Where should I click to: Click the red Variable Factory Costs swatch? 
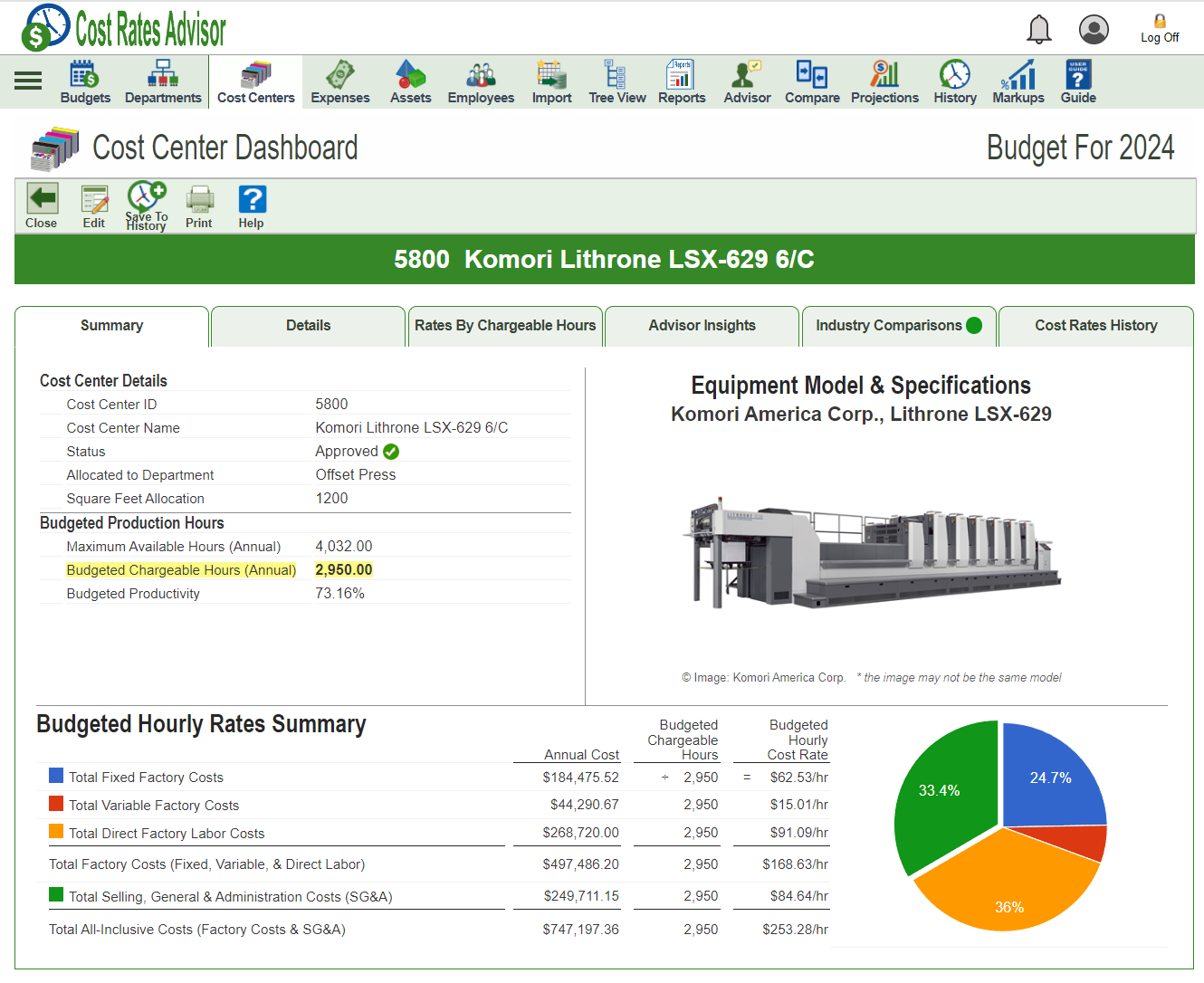click(x=56, y=804)
